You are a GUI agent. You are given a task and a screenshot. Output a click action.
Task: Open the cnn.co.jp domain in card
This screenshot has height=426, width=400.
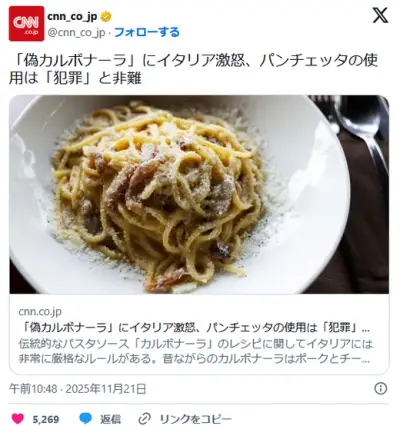point(40,312)
